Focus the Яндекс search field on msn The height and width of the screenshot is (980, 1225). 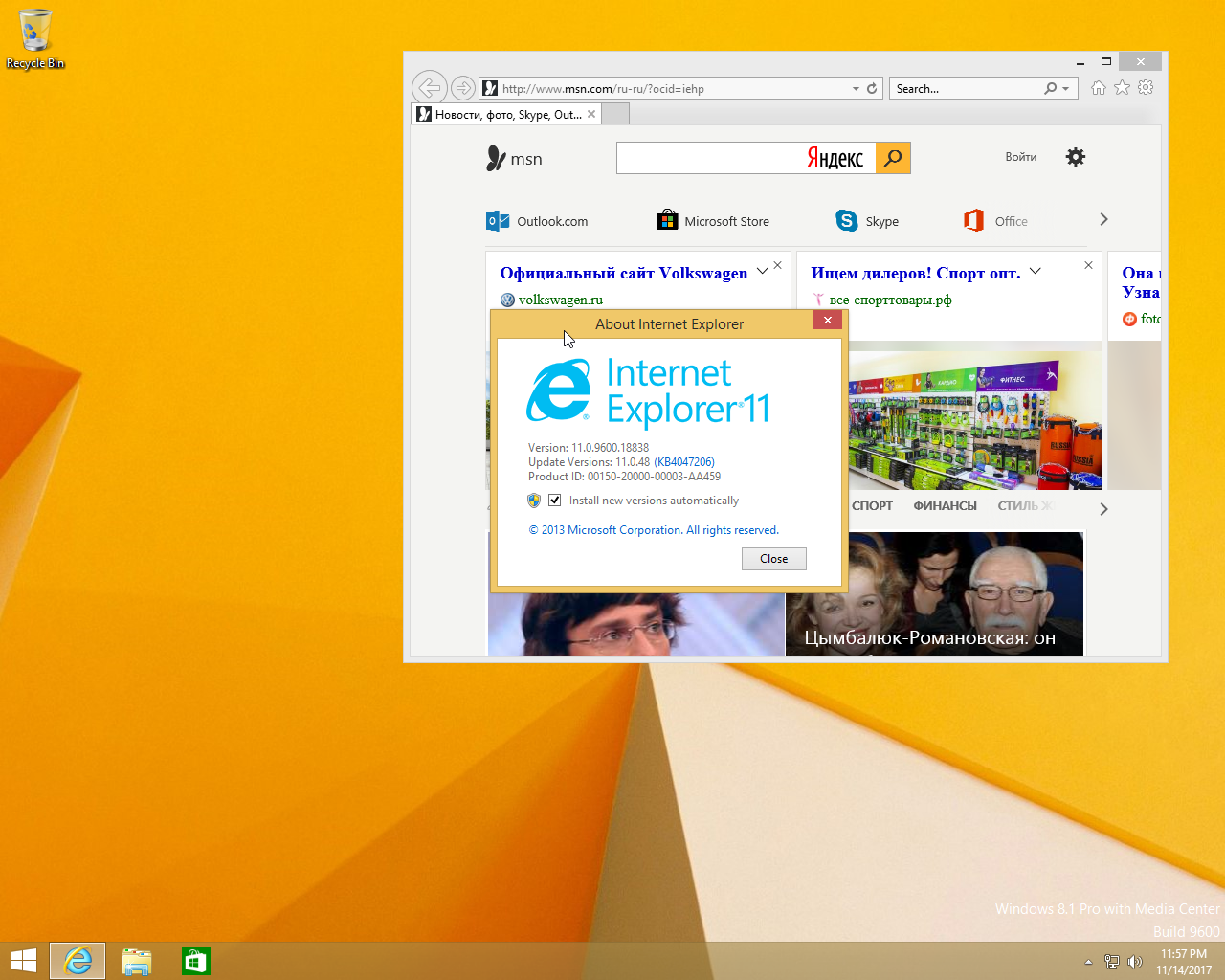[746, 158]
